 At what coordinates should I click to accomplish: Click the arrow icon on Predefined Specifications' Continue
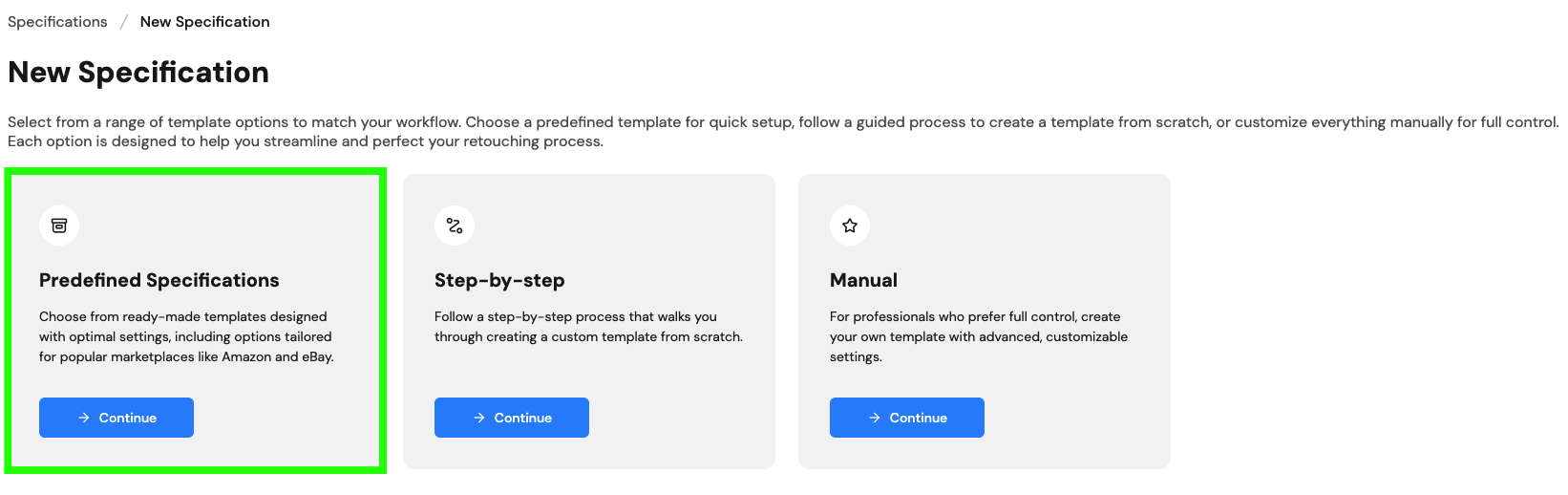click(84, 418)
